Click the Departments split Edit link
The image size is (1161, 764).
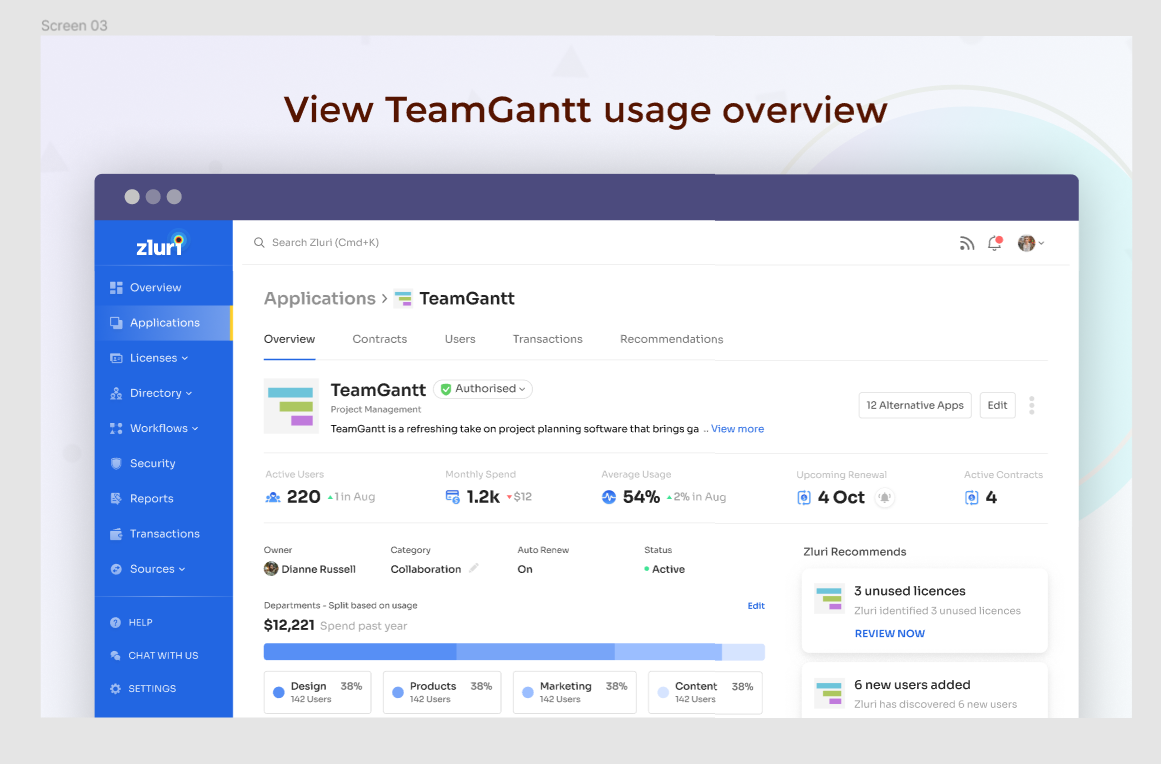pyautogui.click(x=756, y=606)
